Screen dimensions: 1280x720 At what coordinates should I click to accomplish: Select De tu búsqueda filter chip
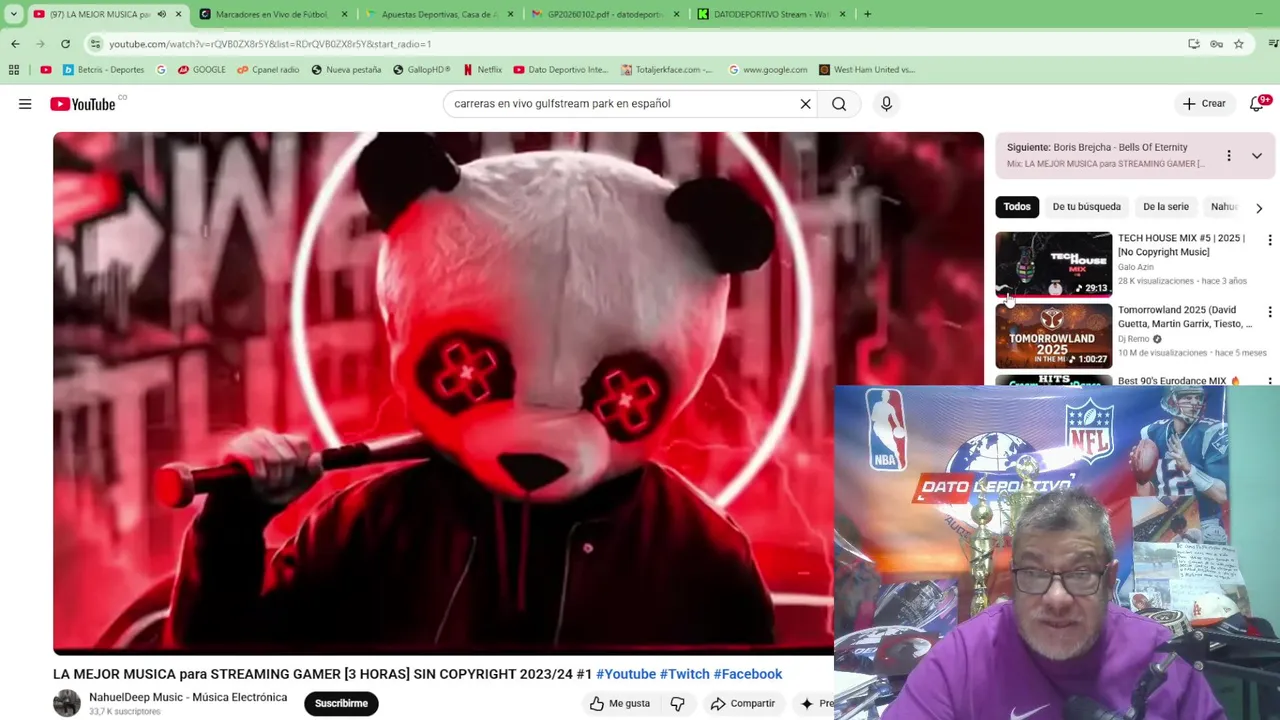pos(1086,207)
